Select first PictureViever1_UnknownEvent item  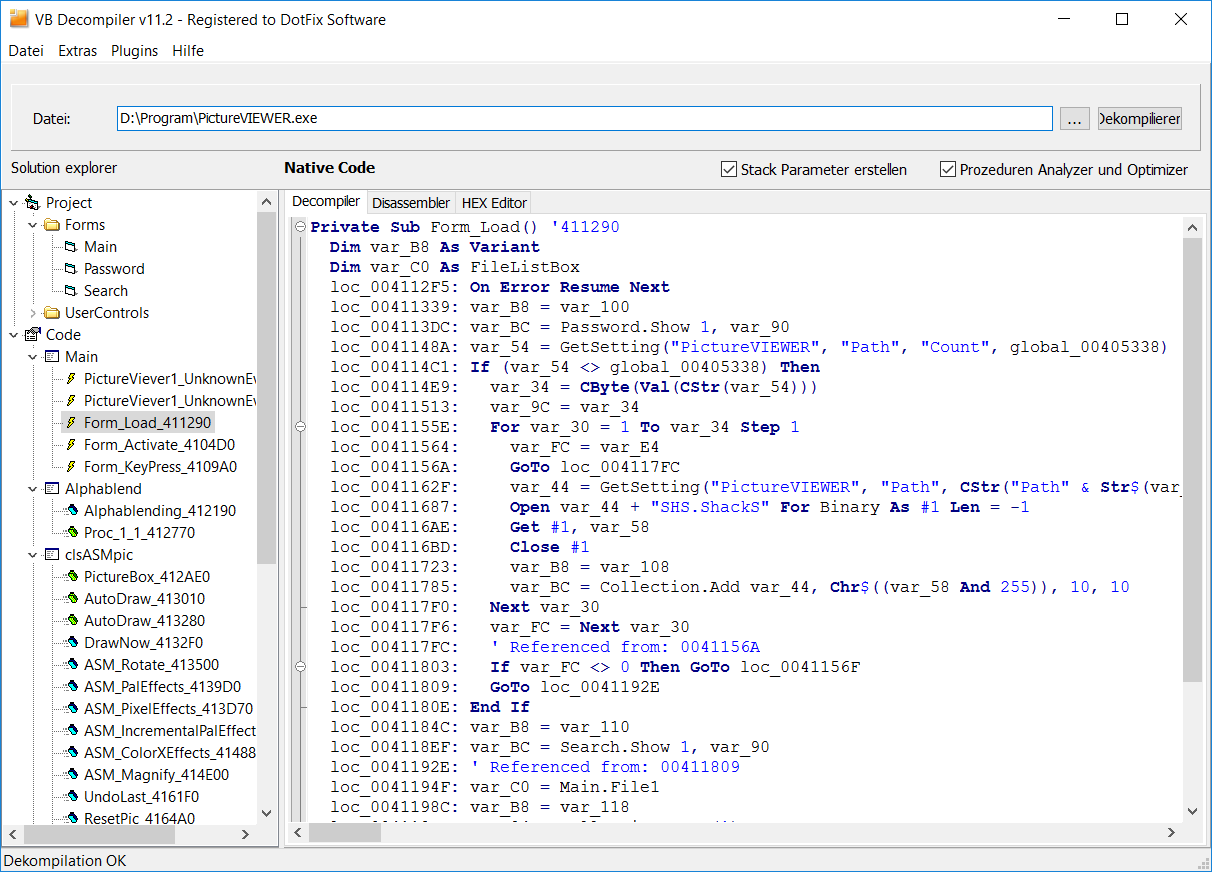tap(169, 379)
